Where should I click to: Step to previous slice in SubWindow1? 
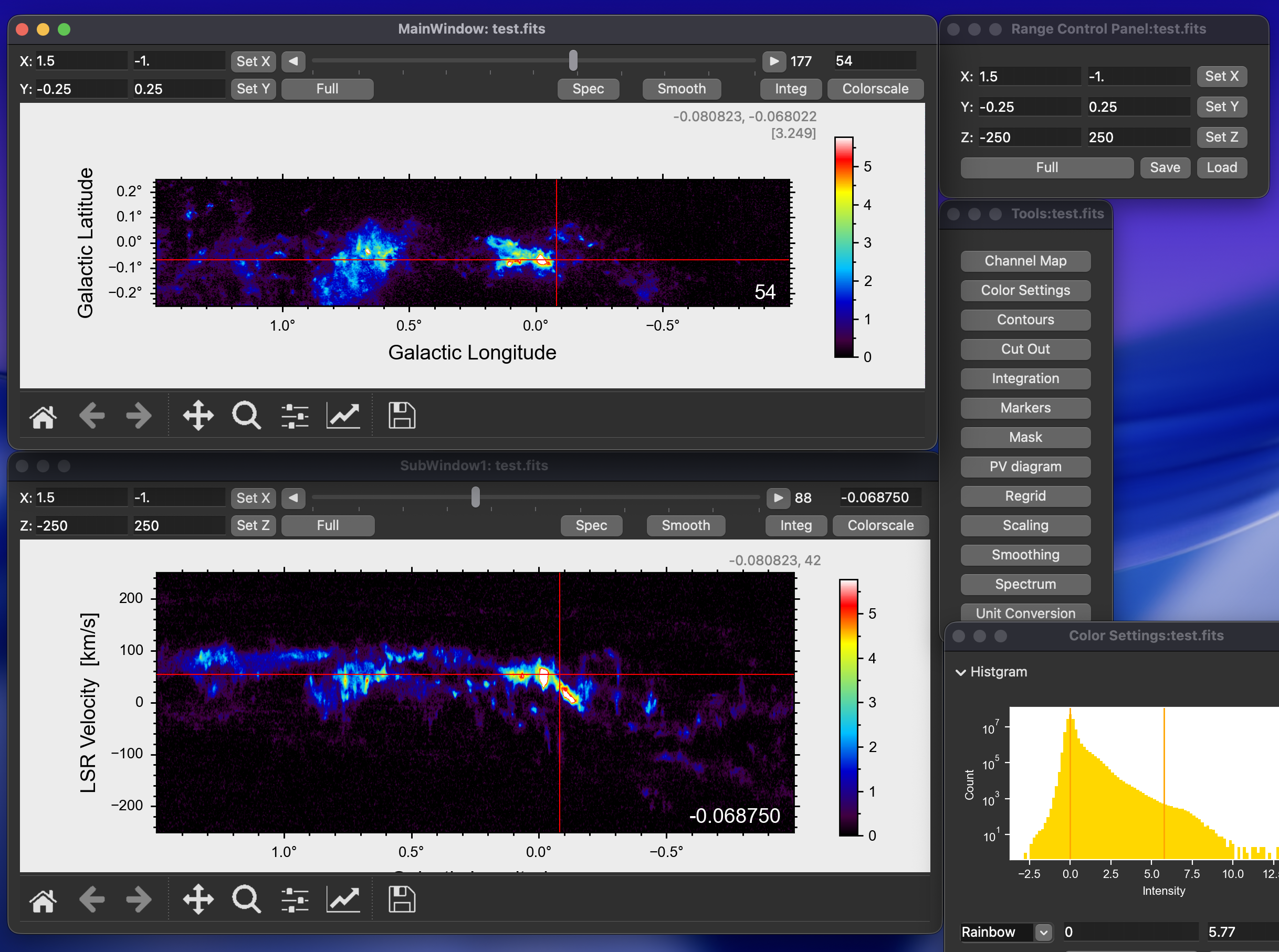(293, 498)
